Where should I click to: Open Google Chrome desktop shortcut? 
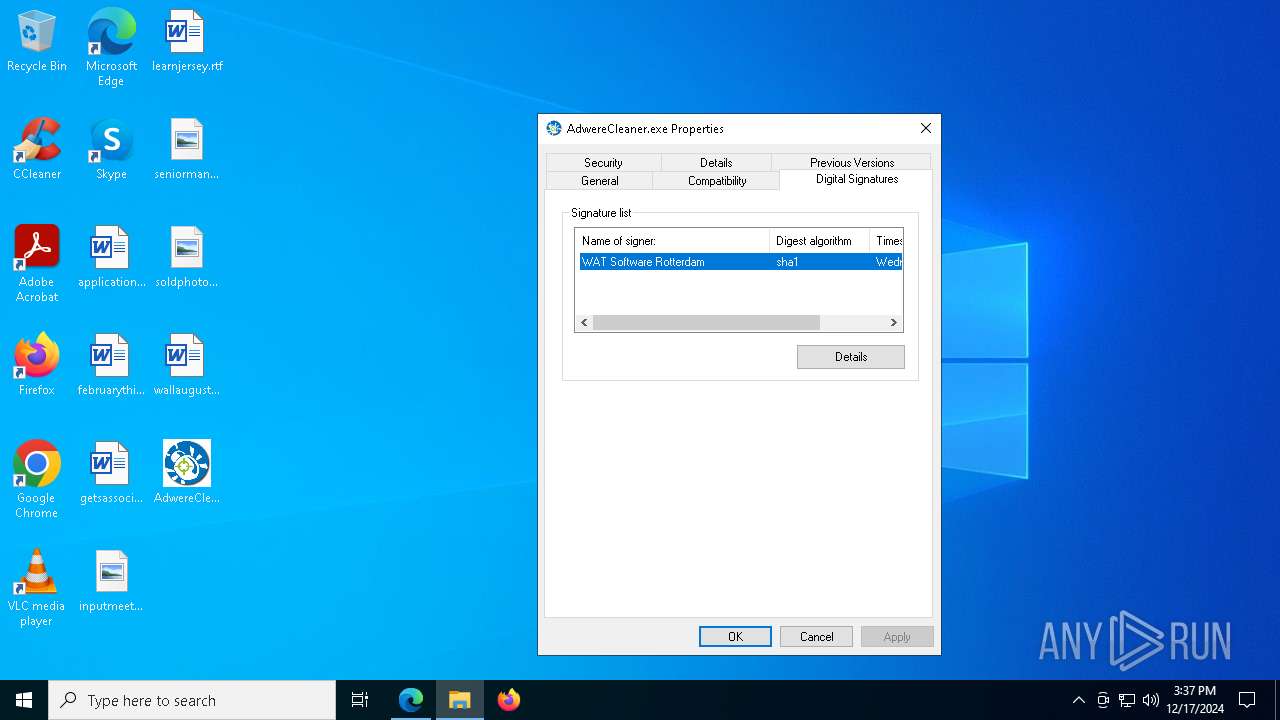pos(37,479)
